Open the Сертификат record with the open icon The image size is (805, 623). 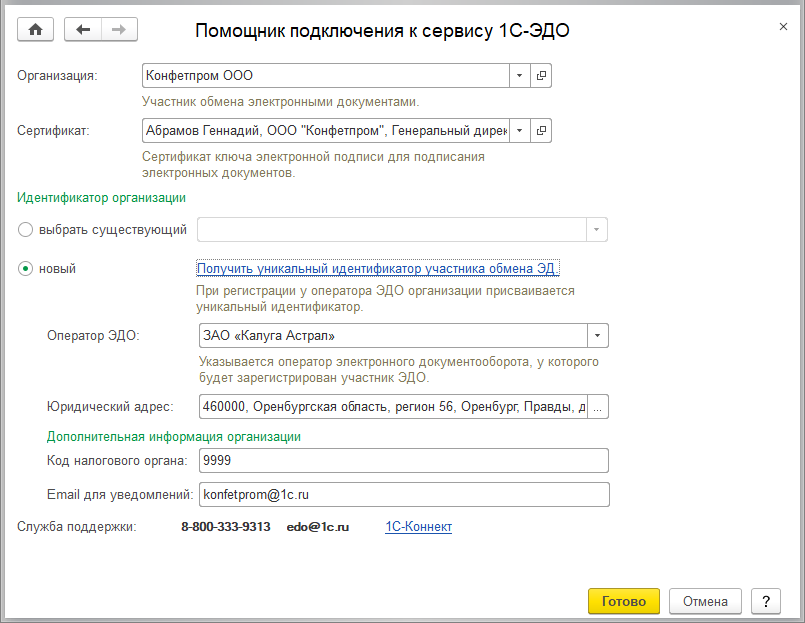point(541,131)
